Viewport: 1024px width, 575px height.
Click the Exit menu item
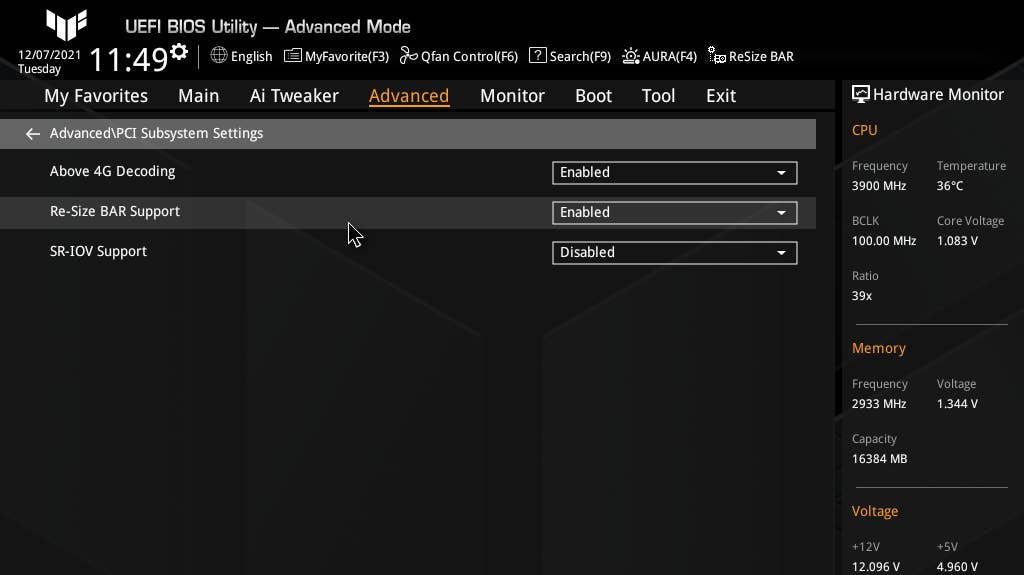click(720, 96)
